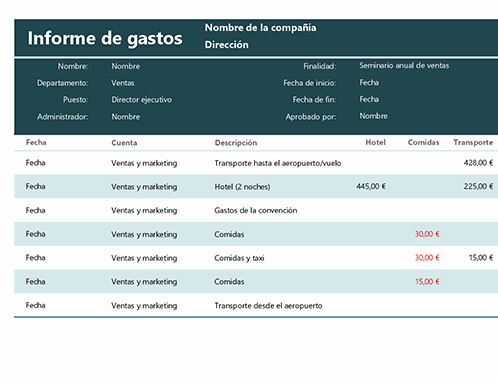Click red '30,00 €' in the 'Comidas y taxi' row
Viewport: 498px width, 382px height.
coord(427,257)
